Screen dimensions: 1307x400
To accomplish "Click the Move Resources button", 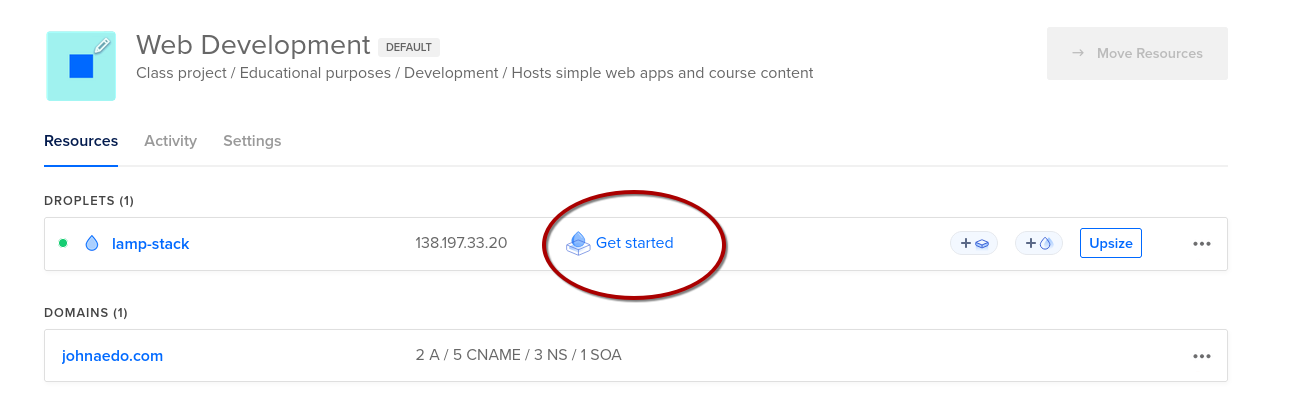I will [x=1137, y=53].
